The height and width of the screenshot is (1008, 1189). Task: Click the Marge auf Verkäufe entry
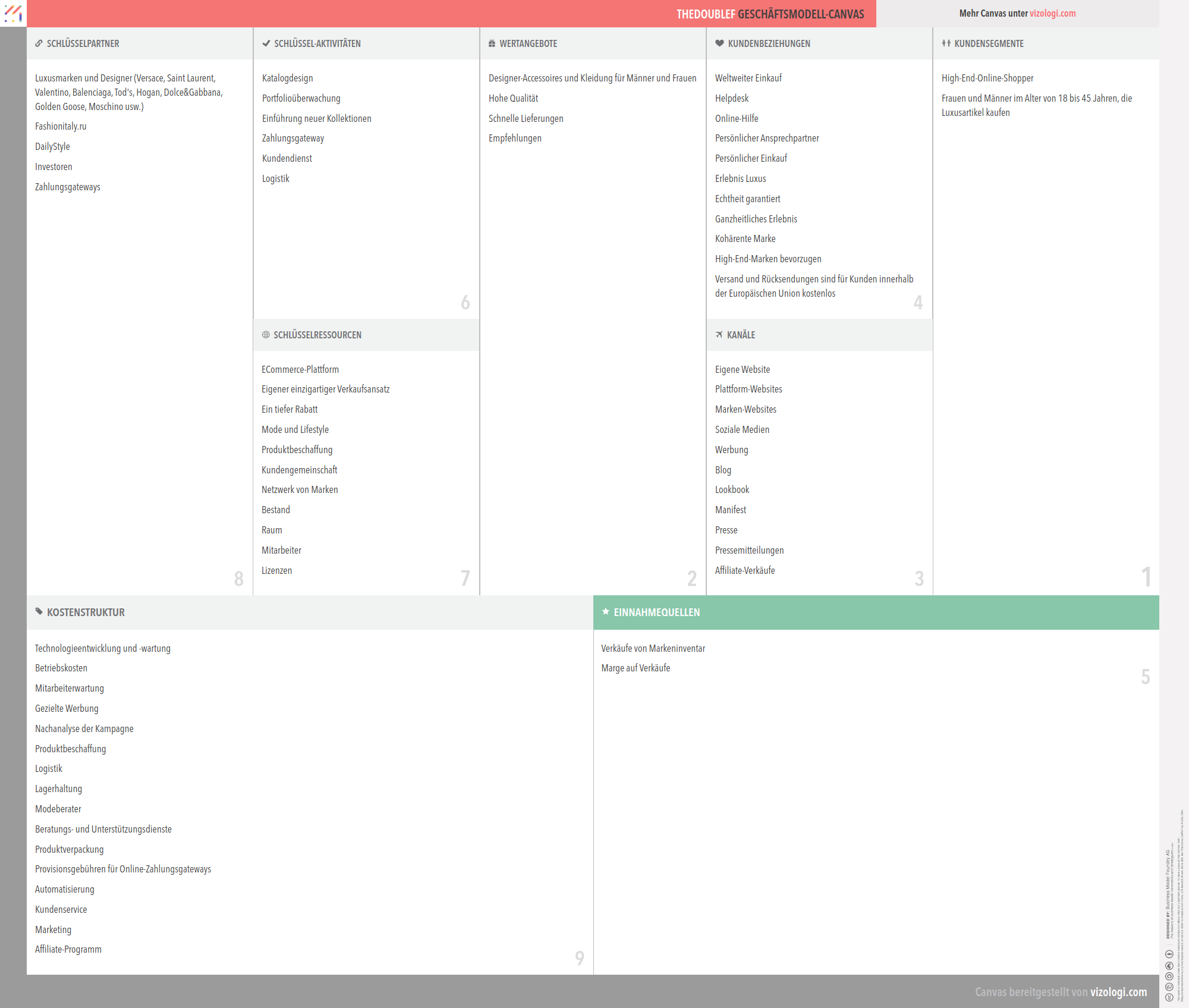click(x=635, y=668)
